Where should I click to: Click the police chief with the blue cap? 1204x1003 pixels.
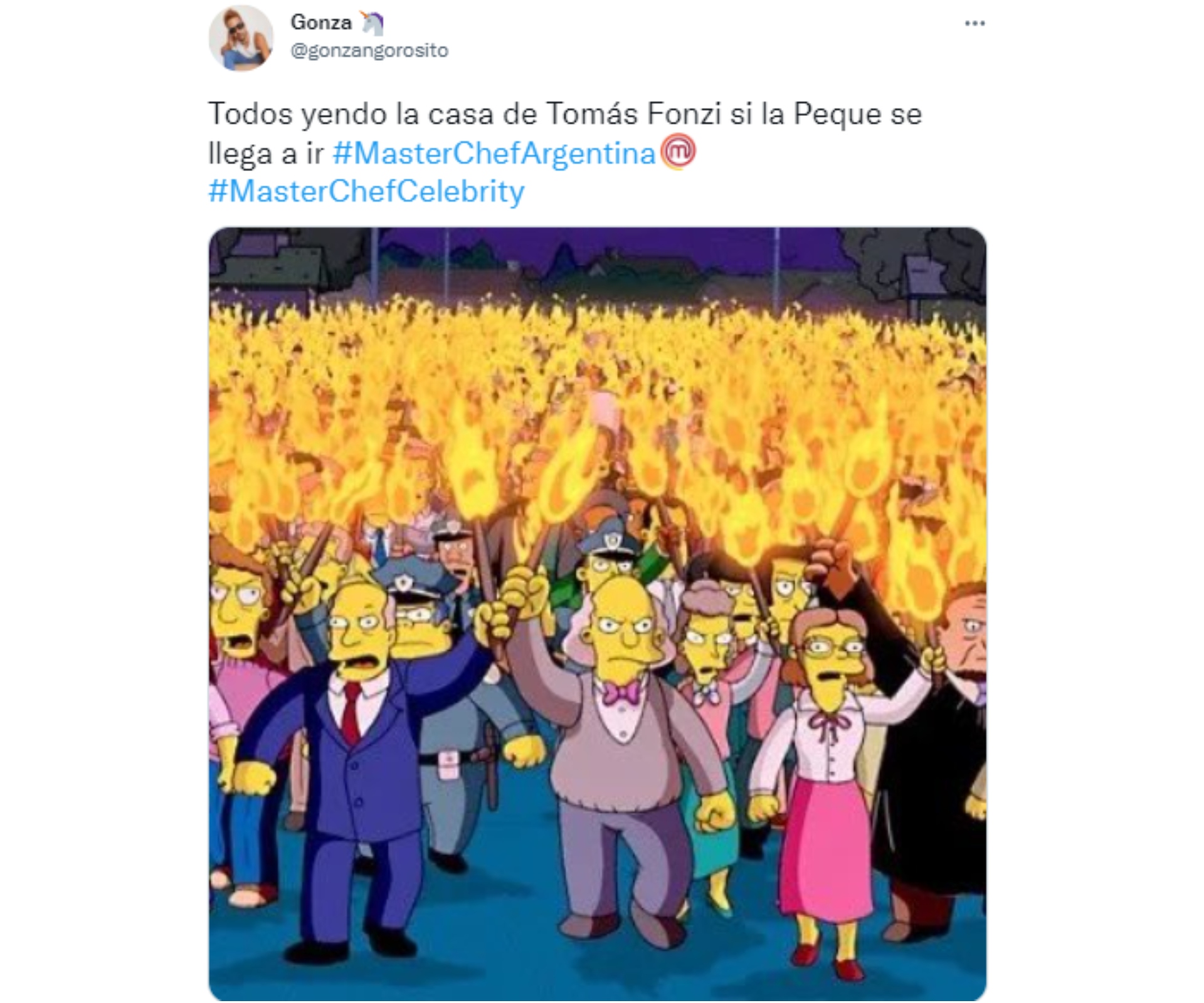point(420,611)
